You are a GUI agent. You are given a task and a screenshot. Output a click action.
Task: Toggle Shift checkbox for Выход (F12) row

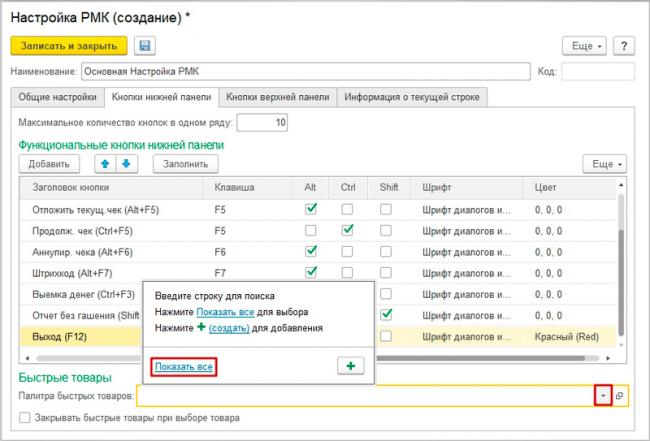click(x=386, y=336)
